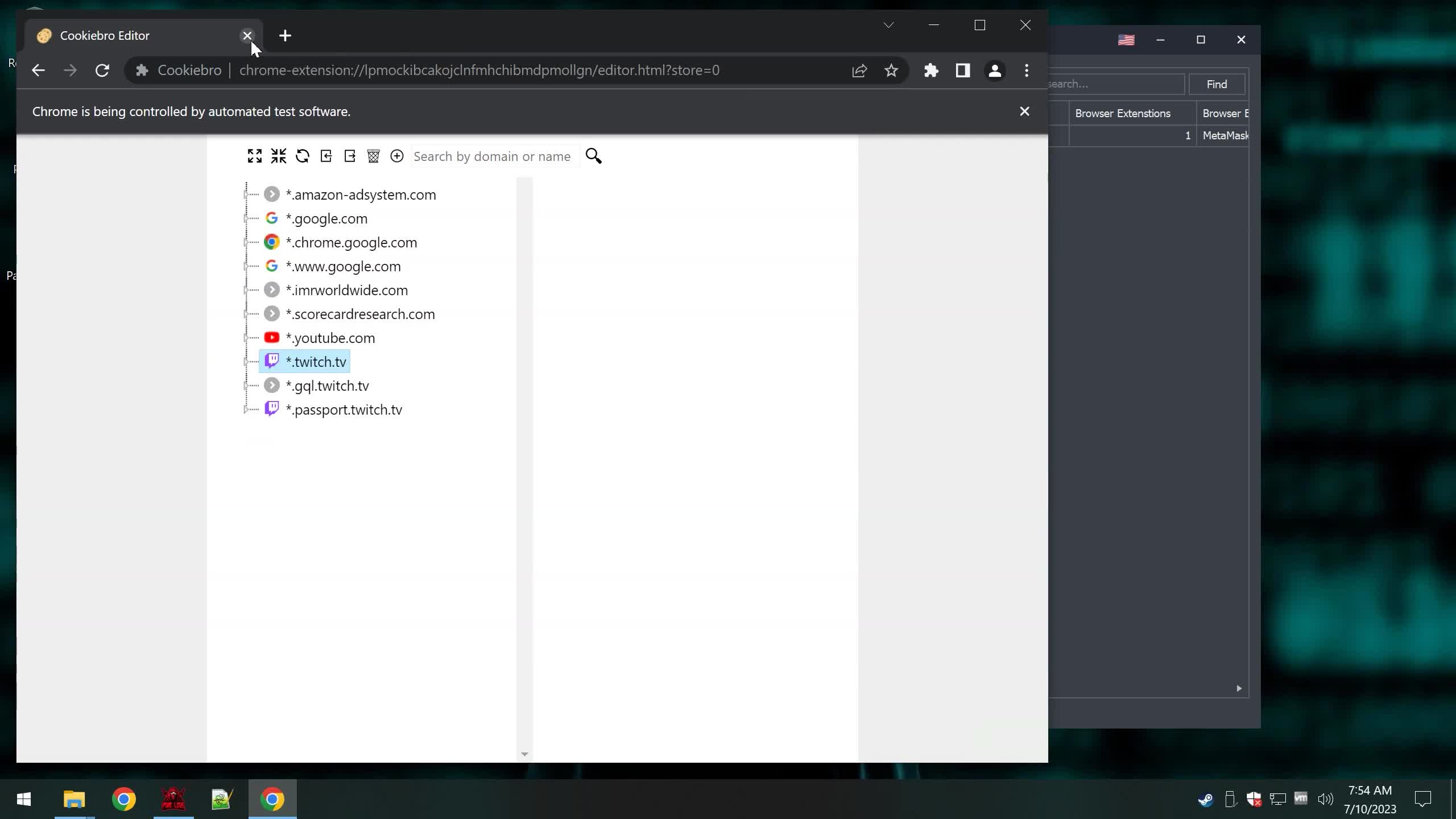The width and height of the screenshot is (1456, 819).
Task: Click the add cookie plus-circle icon
Action: [397, 156]
